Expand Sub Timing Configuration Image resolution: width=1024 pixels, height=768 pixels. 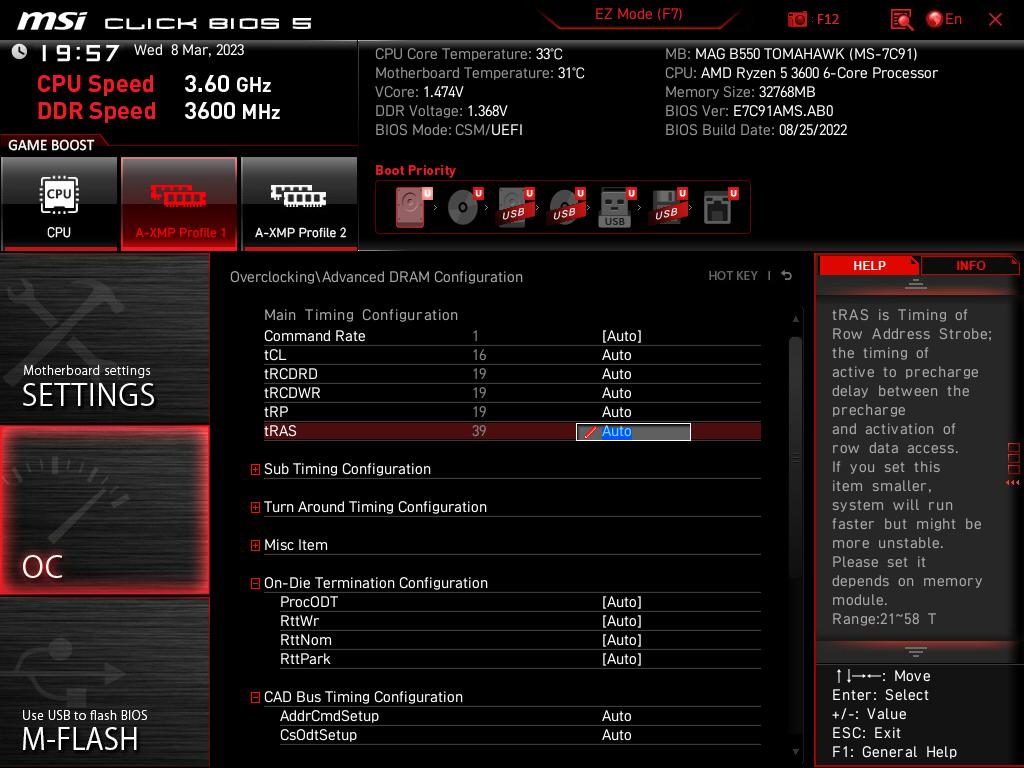(255, 470)
